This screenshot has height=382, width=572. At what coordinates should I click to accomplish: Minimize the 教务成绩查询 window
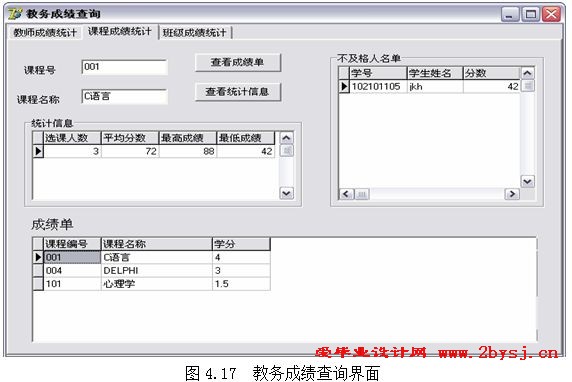coord(510,14)
